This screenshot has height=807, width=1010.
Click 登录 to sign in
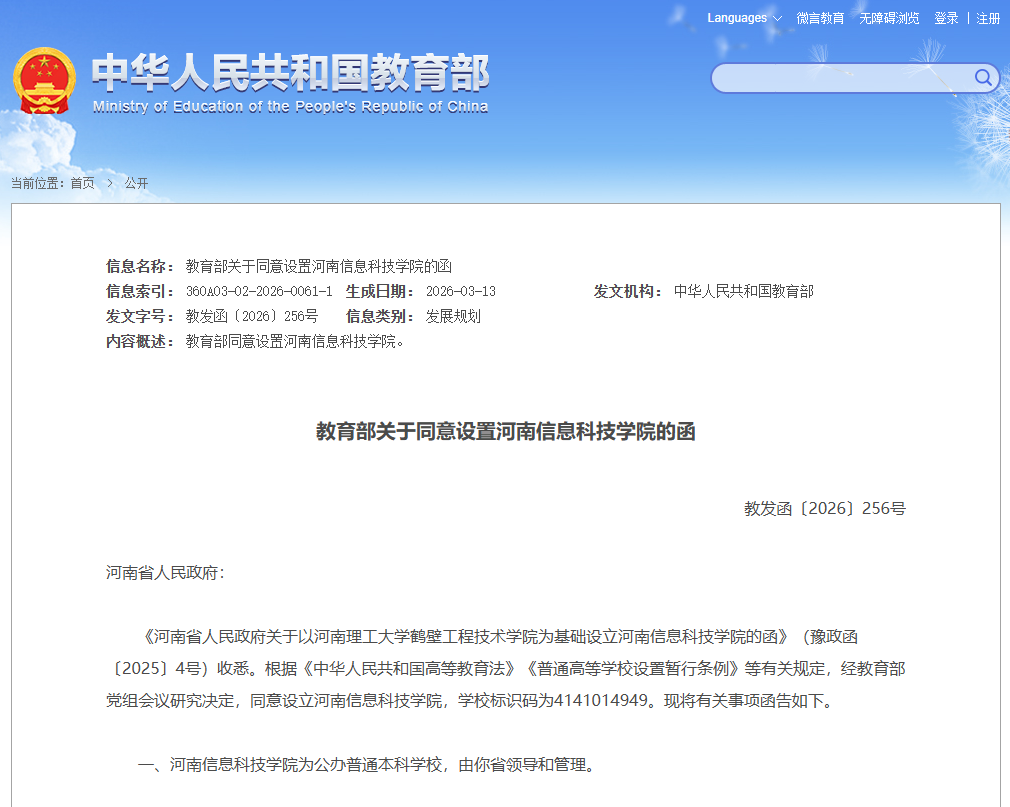click(944, 18)
